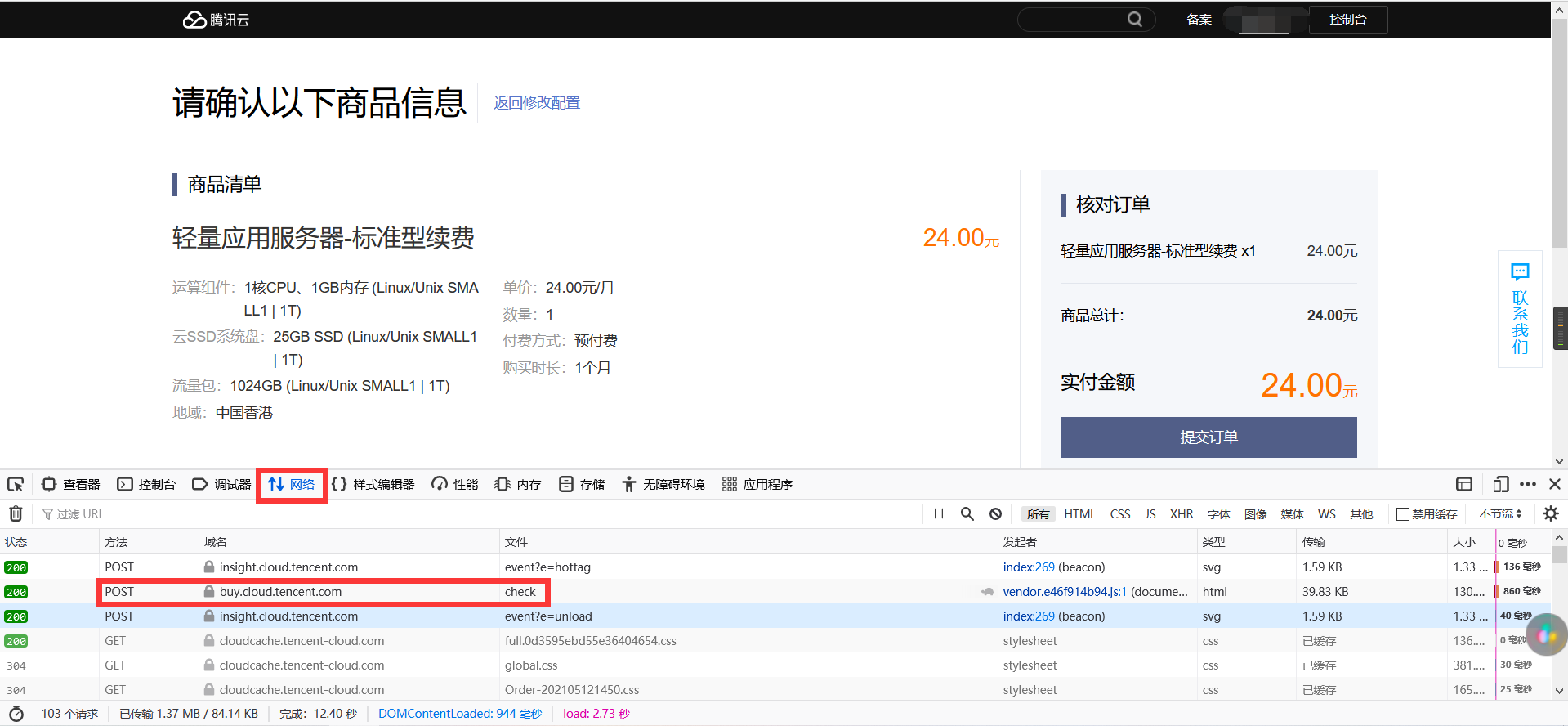Sort by 发起者 column header
This screenshot has width=1568, height=726.
tap(1097, 541)
